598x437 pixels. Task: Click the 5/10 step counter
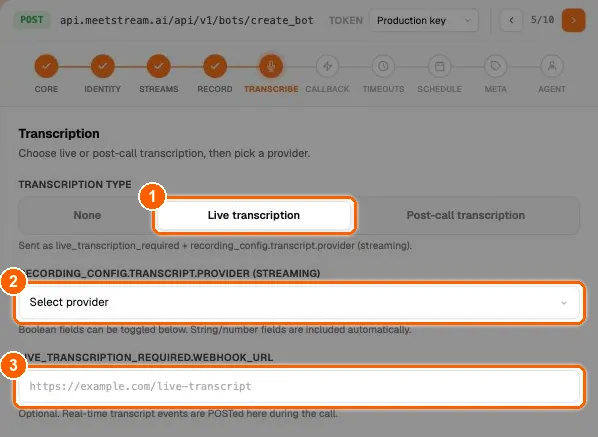point(542,20)
